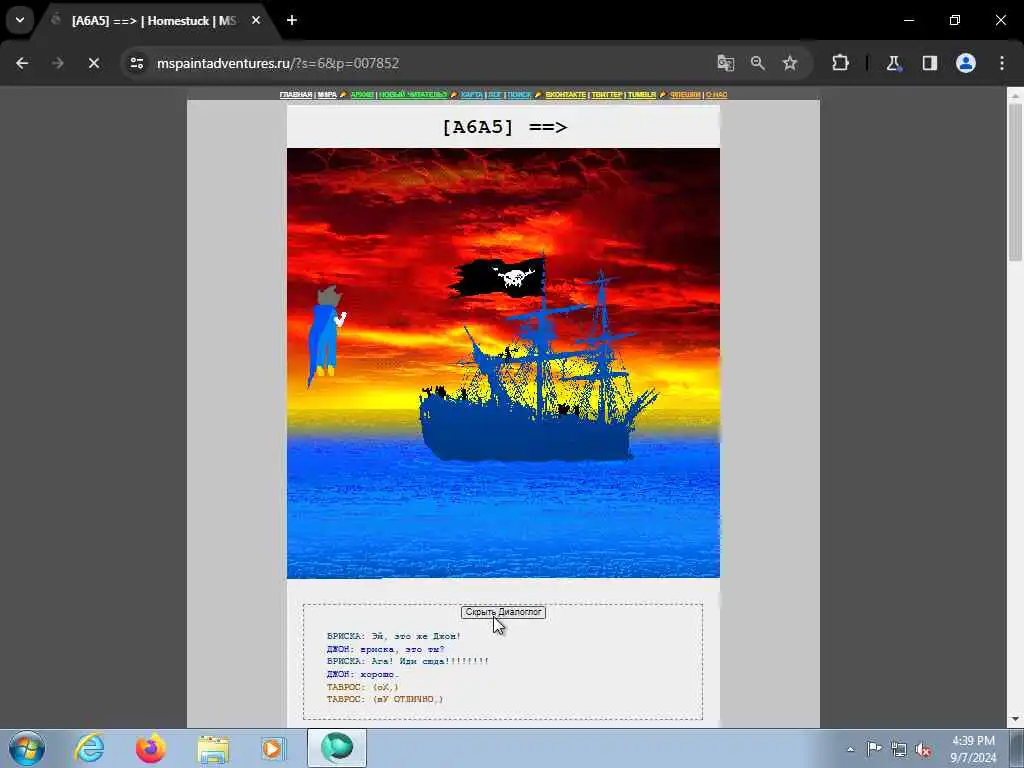Viewport: 1024px width, 768px height.
Task: Stop loading the page
Action: [93, 63]
